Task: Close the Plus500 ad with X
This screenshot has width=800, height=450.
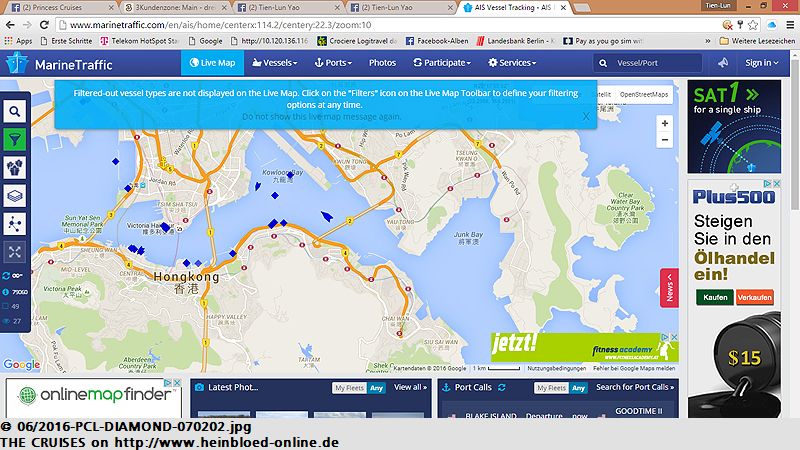Action: 777,183
